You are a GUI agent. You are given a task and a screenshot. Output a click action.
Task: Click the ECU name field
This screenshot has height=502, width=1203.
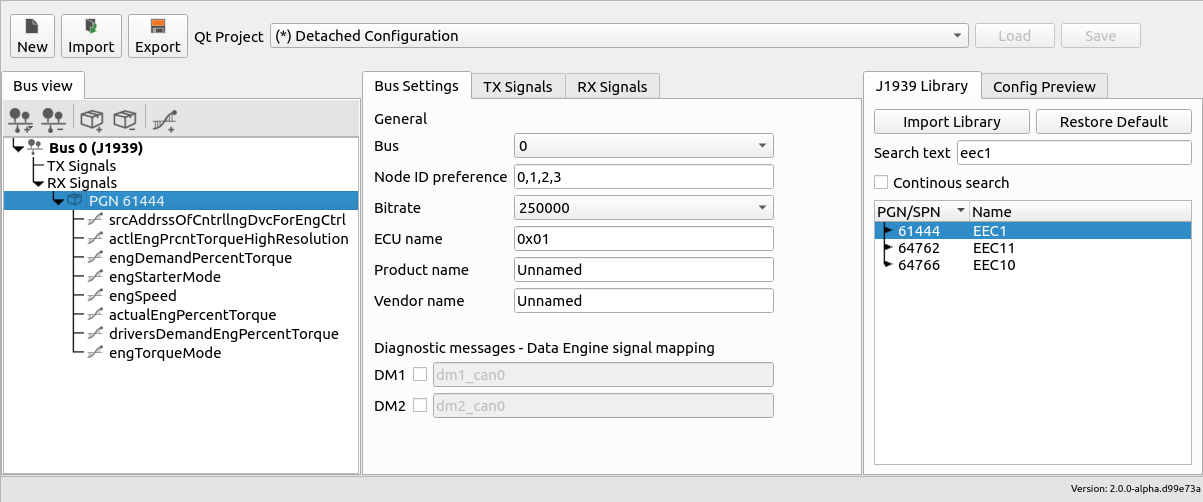pyautogui.click(x=644, y=239)
